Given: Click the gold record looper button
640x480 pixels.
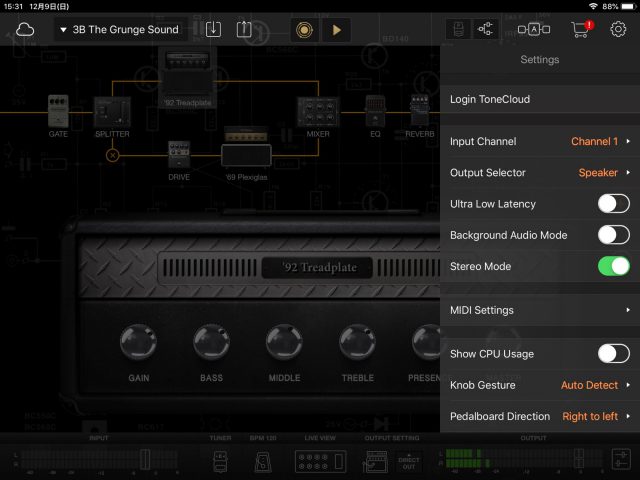Looking at the screenshot, I should coord(304,30).
